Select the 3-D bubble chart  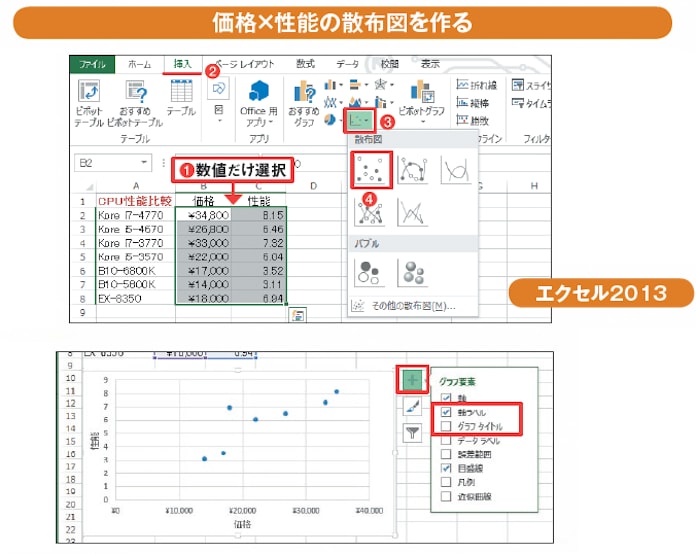tap(413, 272)
